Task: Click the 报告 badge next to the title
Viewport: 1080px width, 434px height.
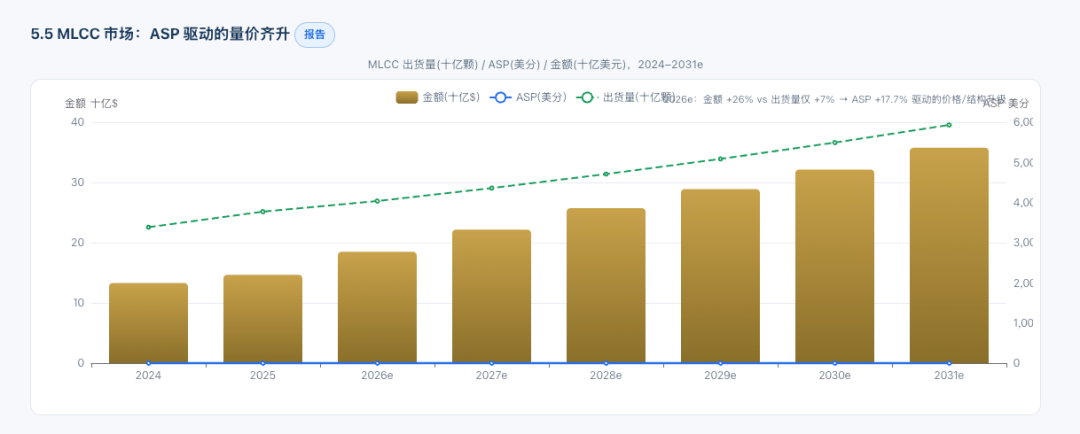Action: [x=314, y=34]
